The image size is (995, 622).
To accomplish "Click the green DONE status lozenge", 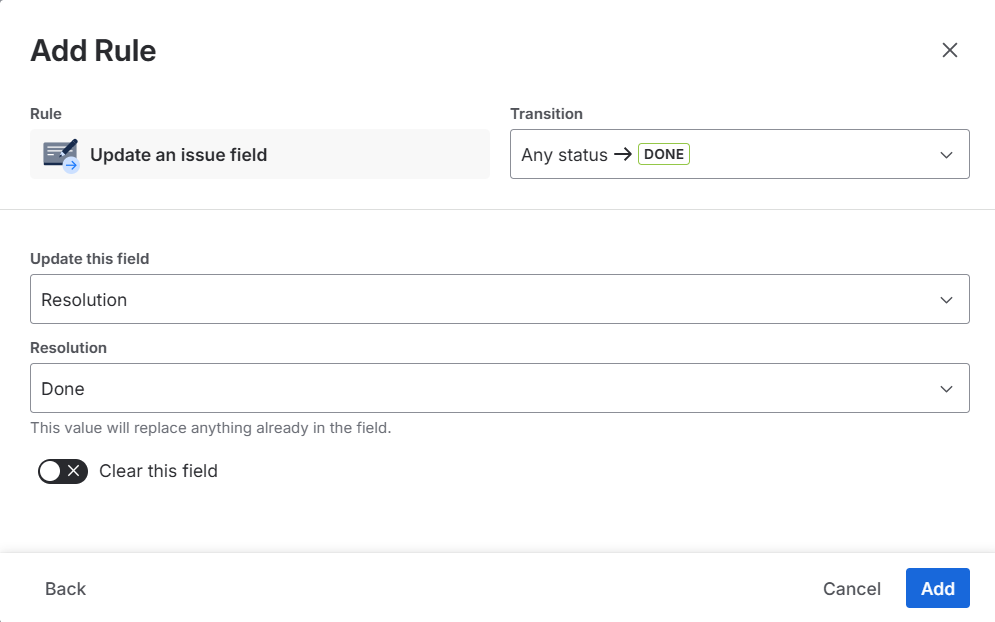I will point(664,154).
